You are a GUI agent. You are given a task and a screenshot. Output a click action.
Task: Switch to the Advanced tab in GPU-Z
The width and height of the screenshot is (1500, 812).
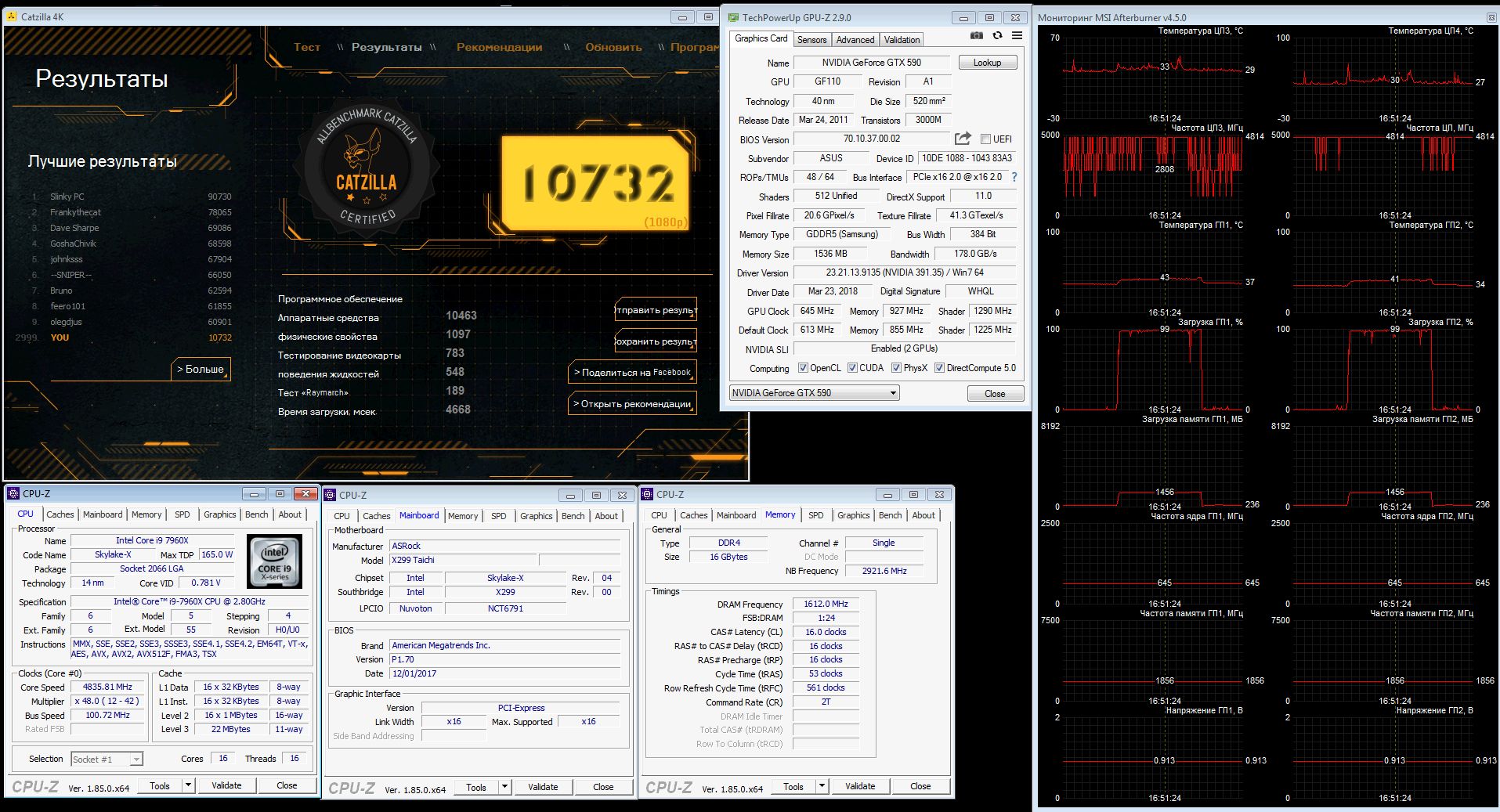point(855,40)
